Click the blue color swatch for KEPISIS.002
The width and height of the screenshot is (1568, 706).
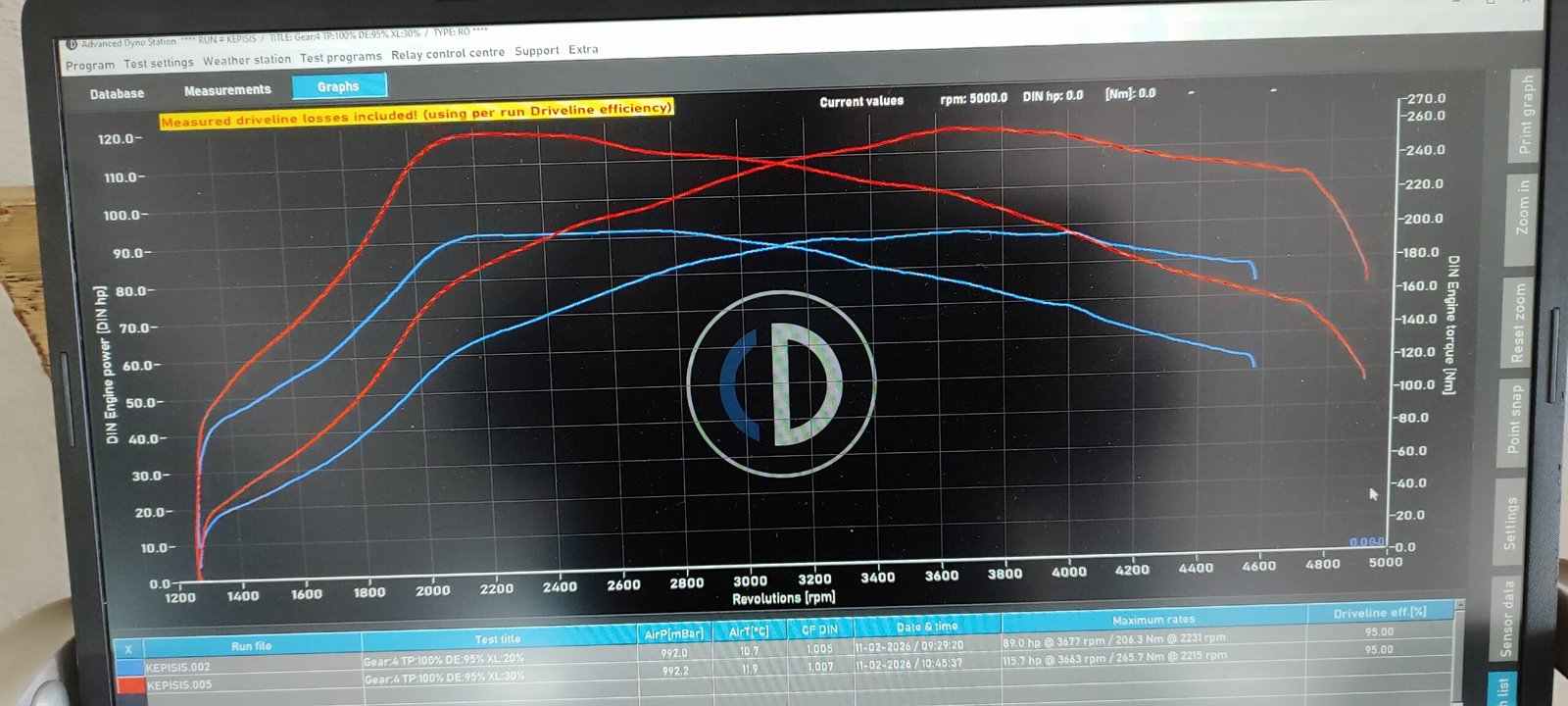pos(129,668)
